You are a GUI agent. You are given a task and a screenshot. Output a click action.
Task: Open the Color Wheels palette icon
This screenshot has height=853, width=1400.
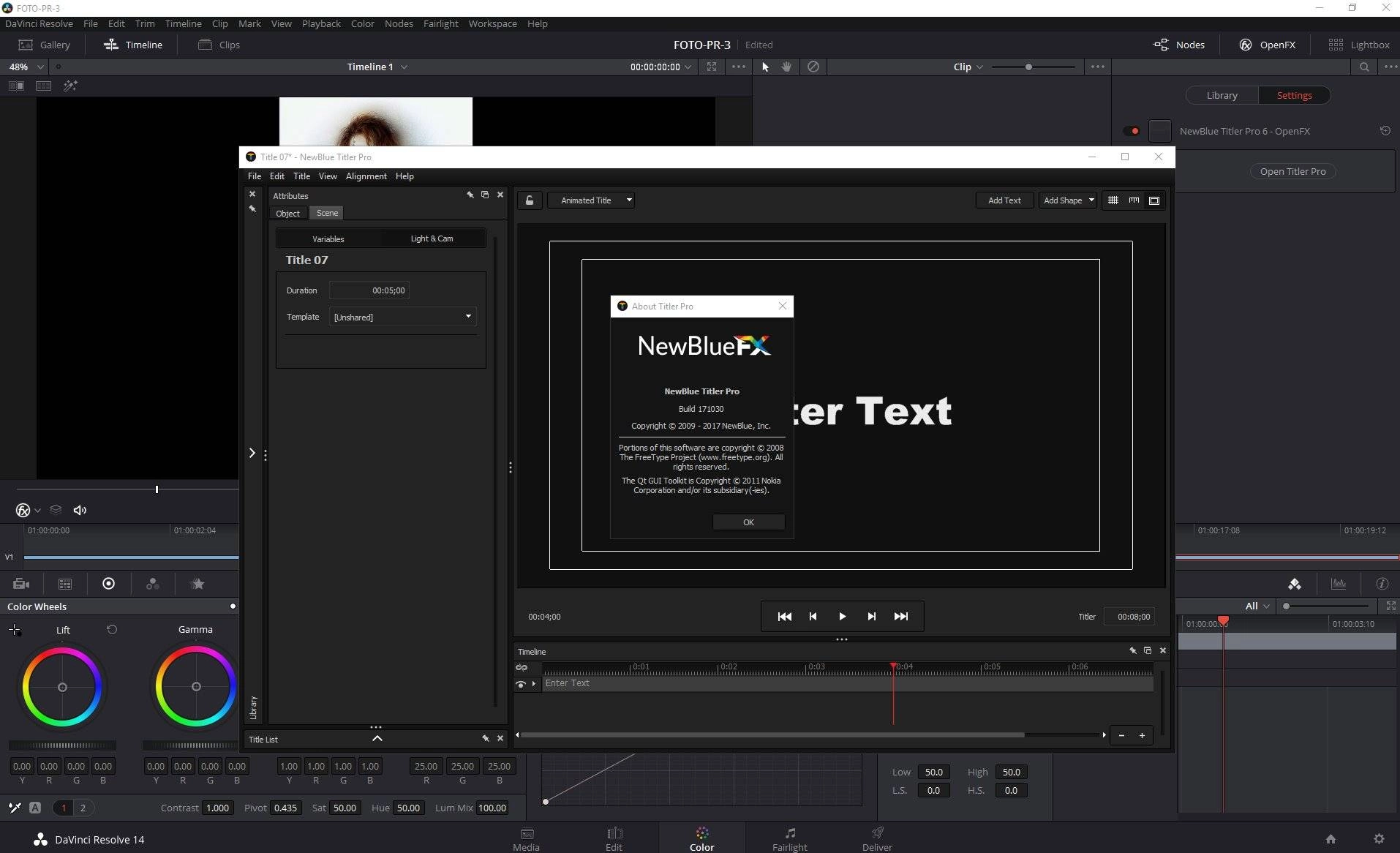pyautogui.click(x=108, y=584)
